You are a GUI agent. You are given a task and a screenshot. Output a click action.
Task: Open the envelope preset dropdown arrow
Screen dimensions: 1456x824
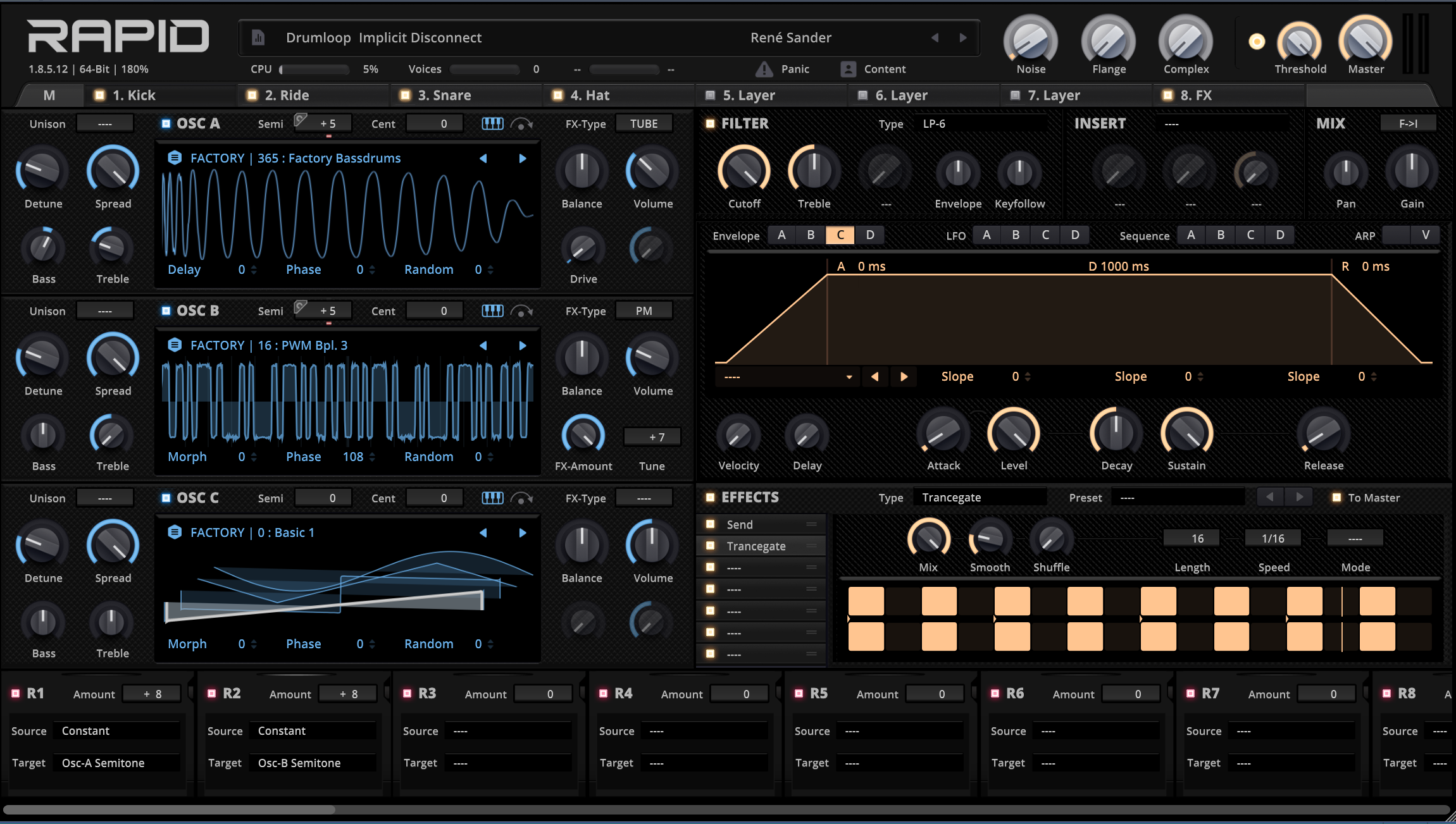coord(849,377)
